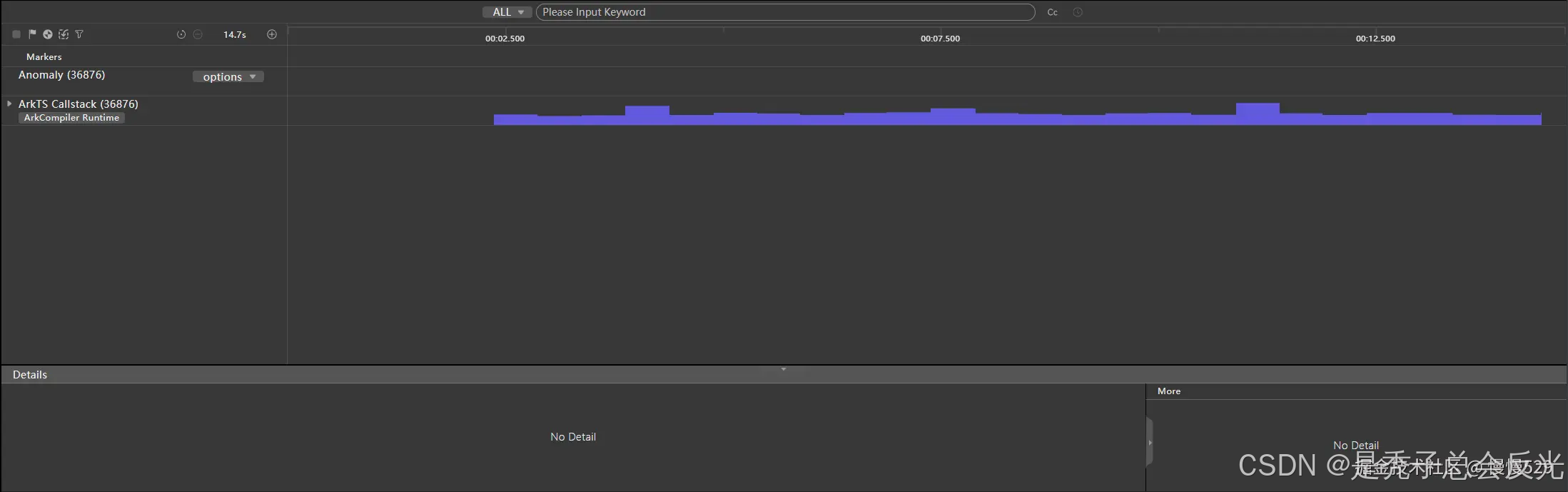Click the 00:07.500 timeline ruler mark
The height and width of the screenshot is (492, 1568).
(940, 39)
